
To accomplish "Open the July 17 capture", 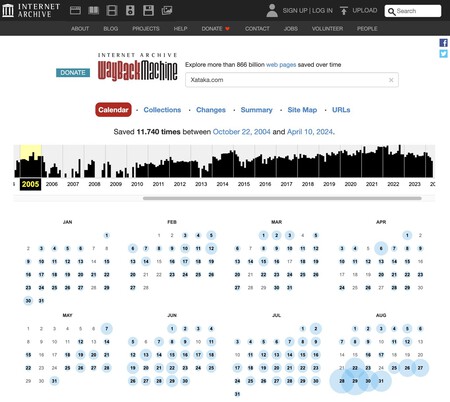I will (237, 368).
